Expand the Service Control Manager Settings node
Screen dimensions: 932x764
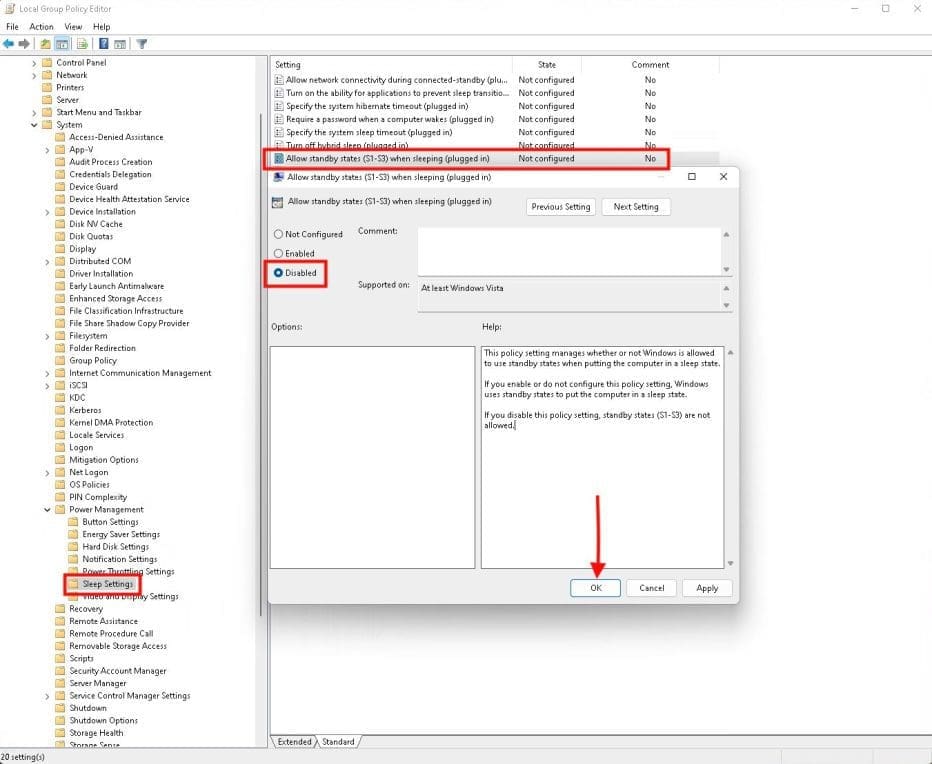click(47, 696)
